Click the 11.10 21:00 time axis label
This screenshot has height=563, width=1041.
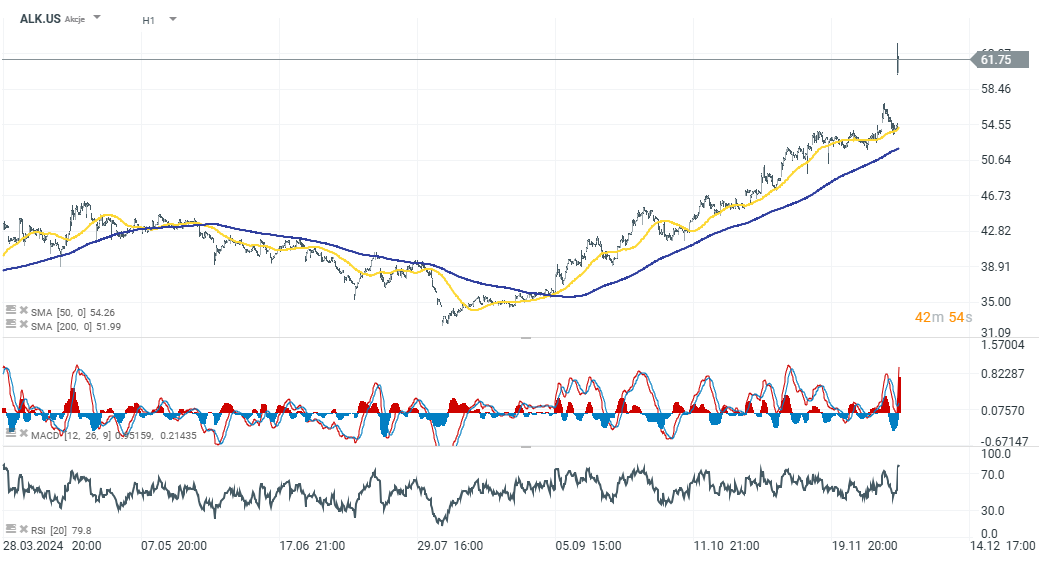pos(726,546)
